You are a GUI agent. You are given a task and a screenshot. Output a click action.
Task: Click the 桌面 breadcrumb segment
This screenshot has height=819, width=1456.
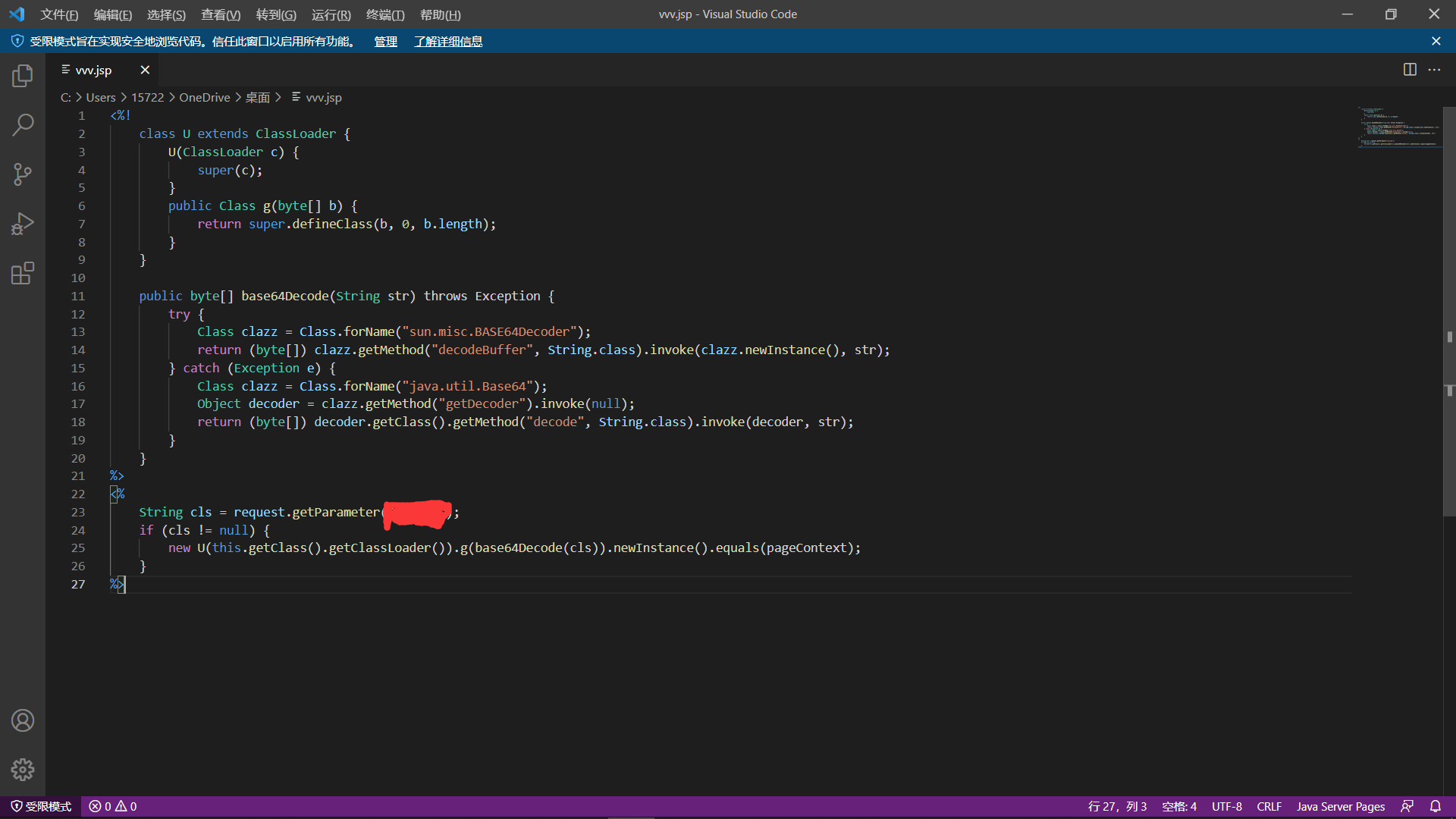(257, 97)
